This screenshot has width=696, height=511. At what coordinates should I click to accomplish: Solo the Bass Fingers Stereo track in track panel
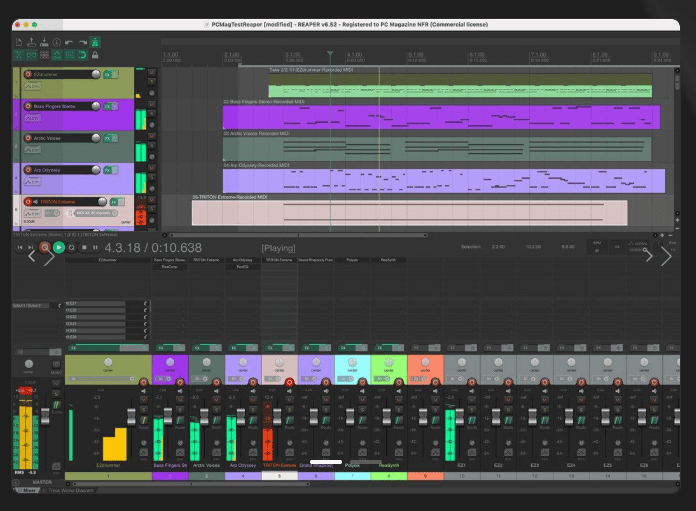coord(152,114)
